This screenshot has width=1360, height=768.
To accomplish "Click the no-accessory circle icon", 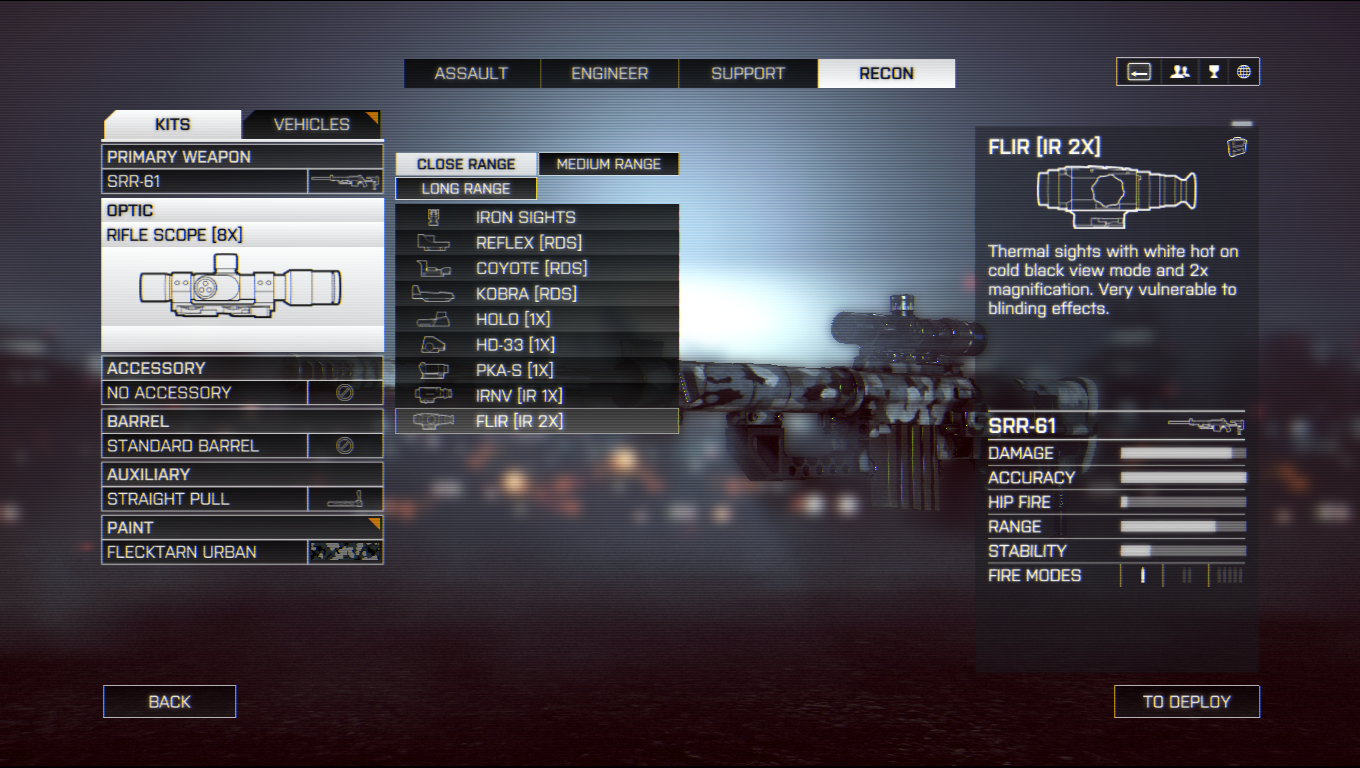I will 345,393.
